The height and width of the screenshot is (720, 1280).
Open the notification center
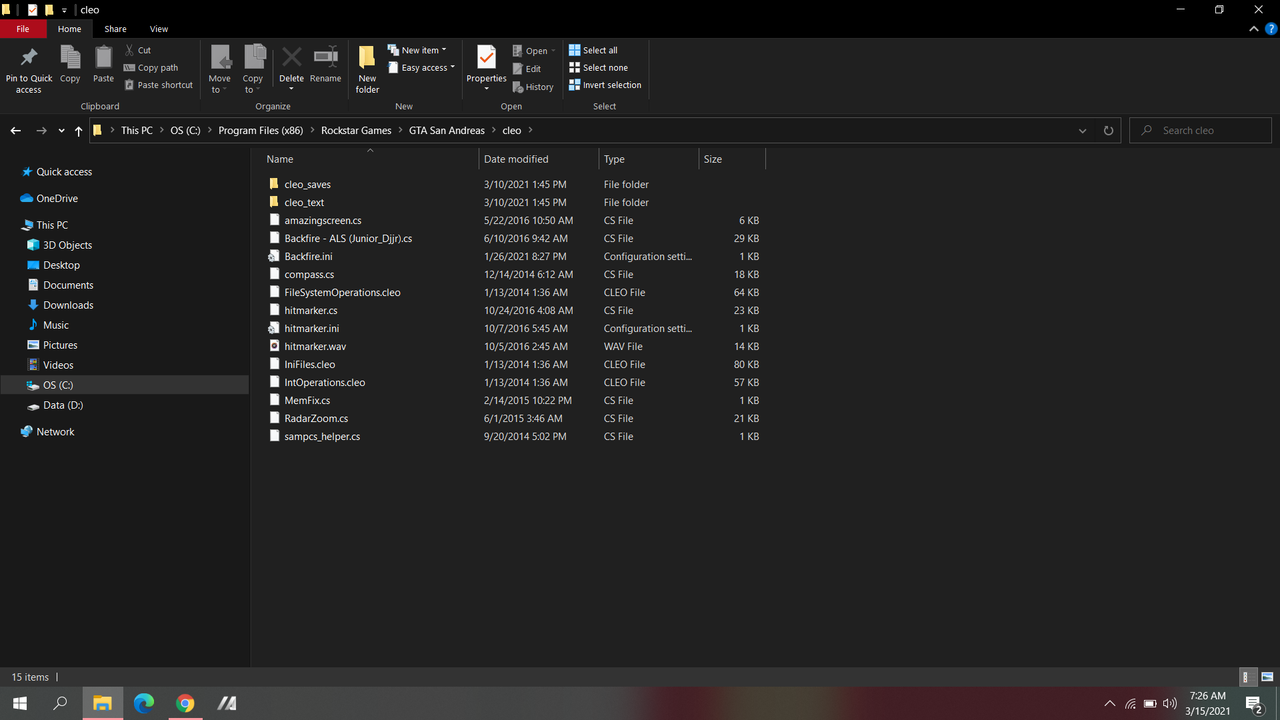pos(1254,704)
